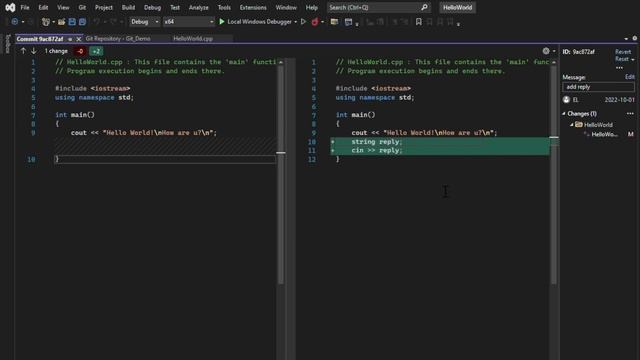Open the Edit menu

tap(43, 7)
